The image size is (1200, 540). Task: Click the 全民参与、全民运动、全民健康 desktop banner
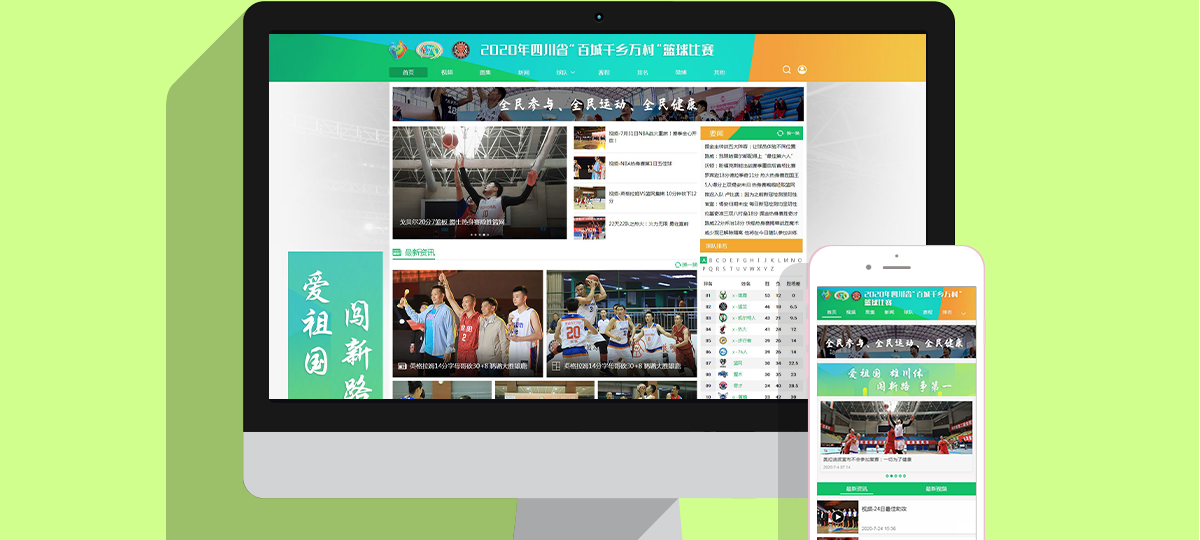[x=597, y=104]
